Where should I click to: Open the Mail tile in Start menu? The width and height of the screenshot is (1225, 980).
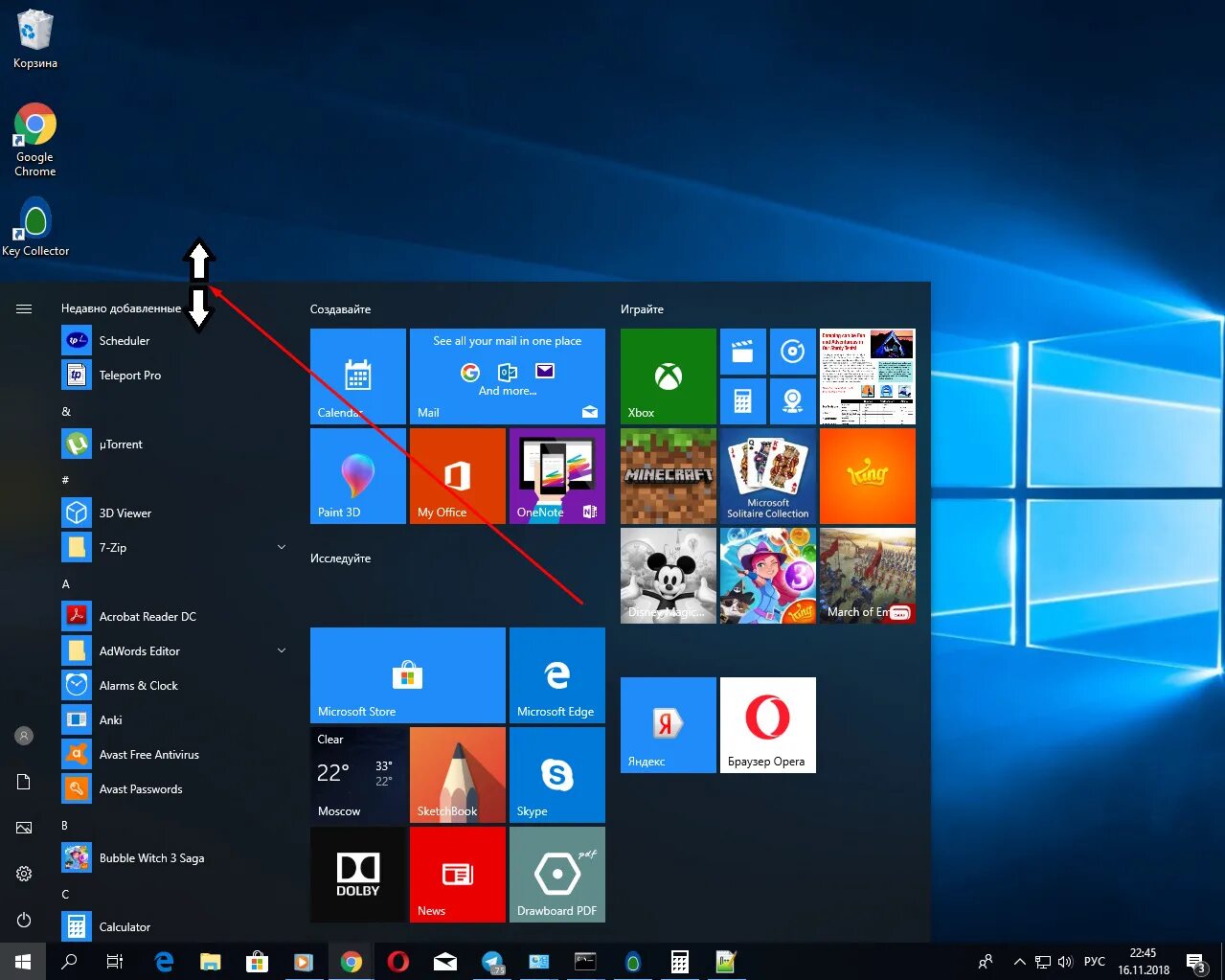pos(508,376)
